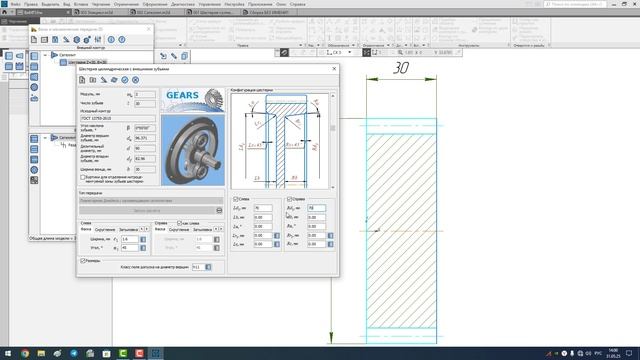Toggle the Слева configuration checkbox
Image resolution: width=640 pixels, height=360 pixels.
click(x=236, y=199)
